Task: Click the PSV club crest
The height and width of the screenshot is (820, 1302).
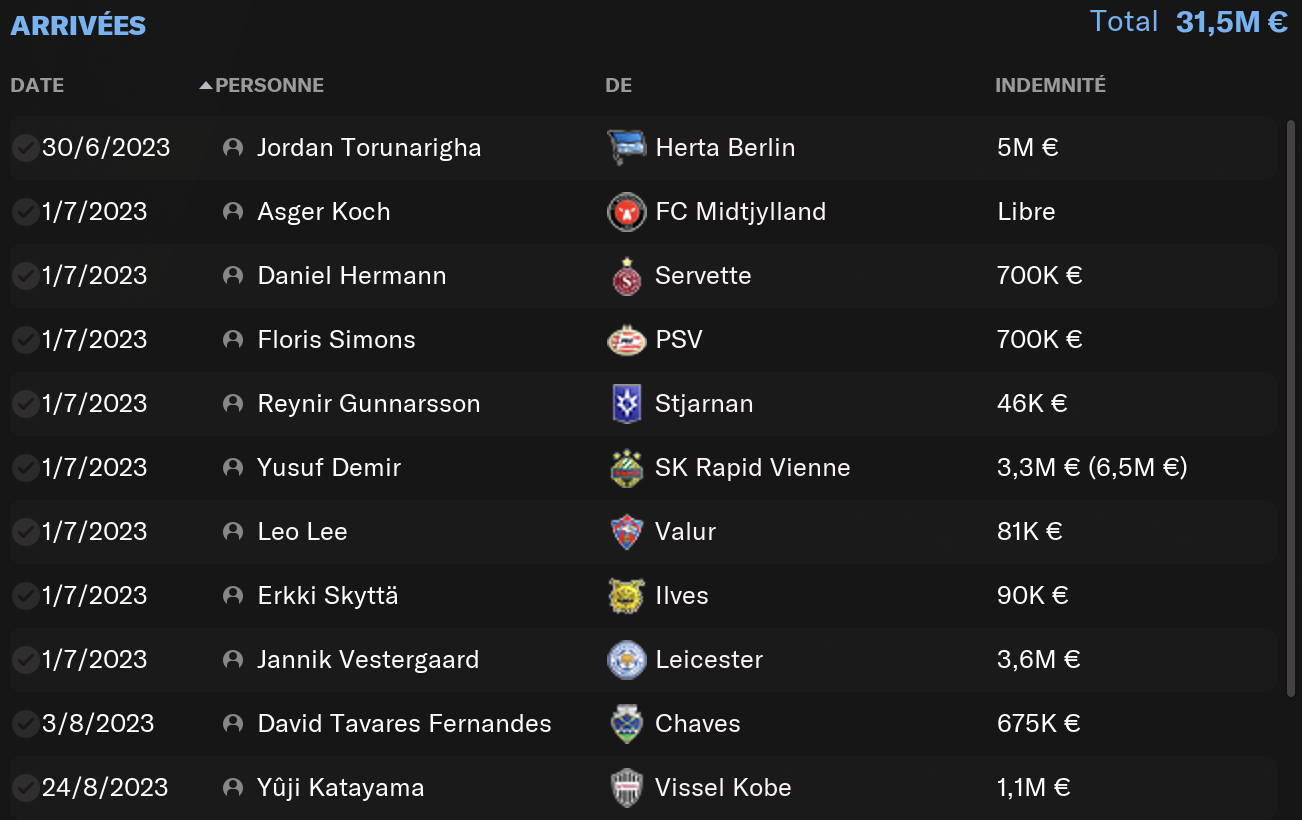Action: [627, 340]
